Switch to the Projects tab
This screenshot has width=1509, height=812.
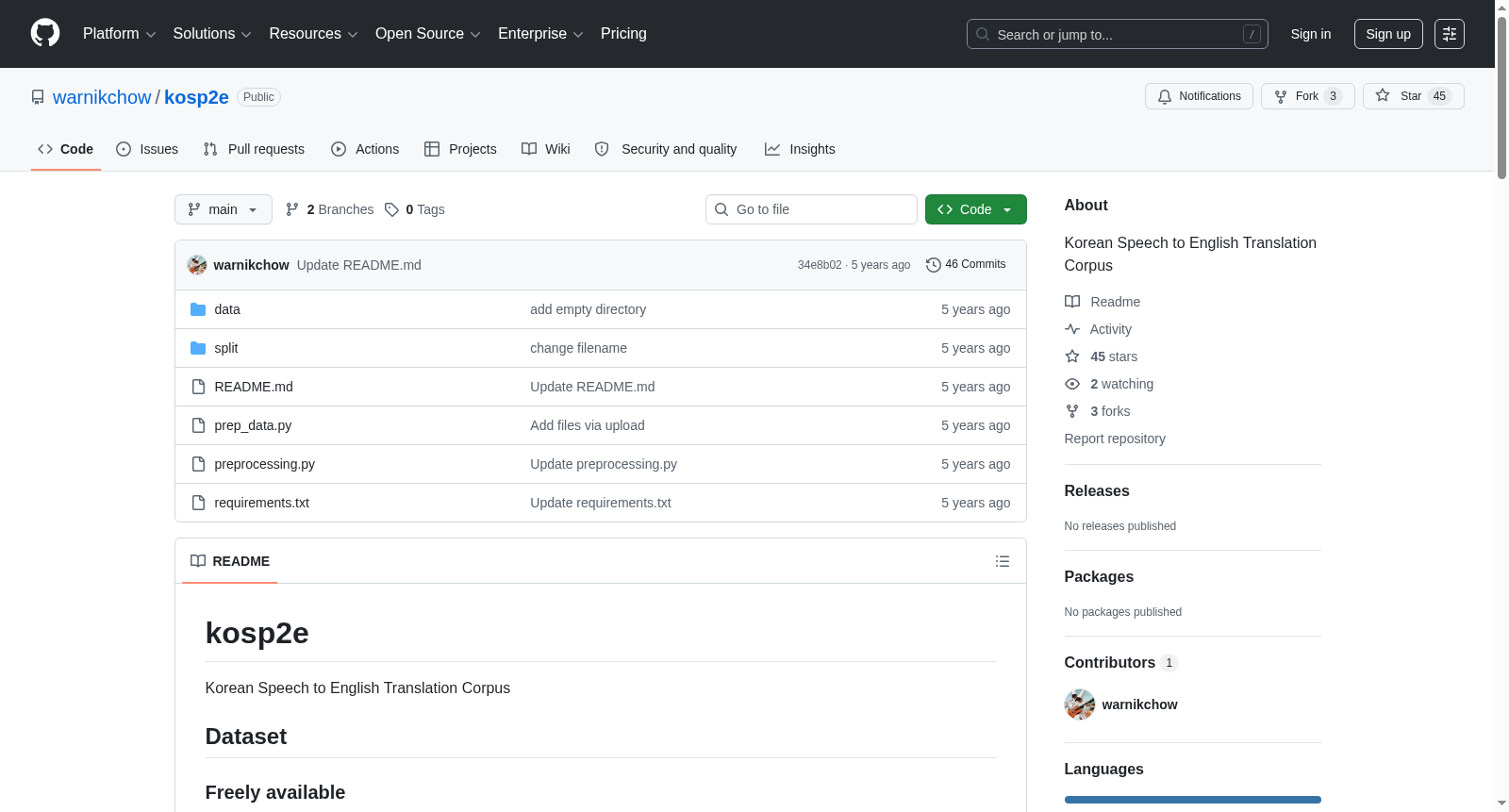coord(460,149)
